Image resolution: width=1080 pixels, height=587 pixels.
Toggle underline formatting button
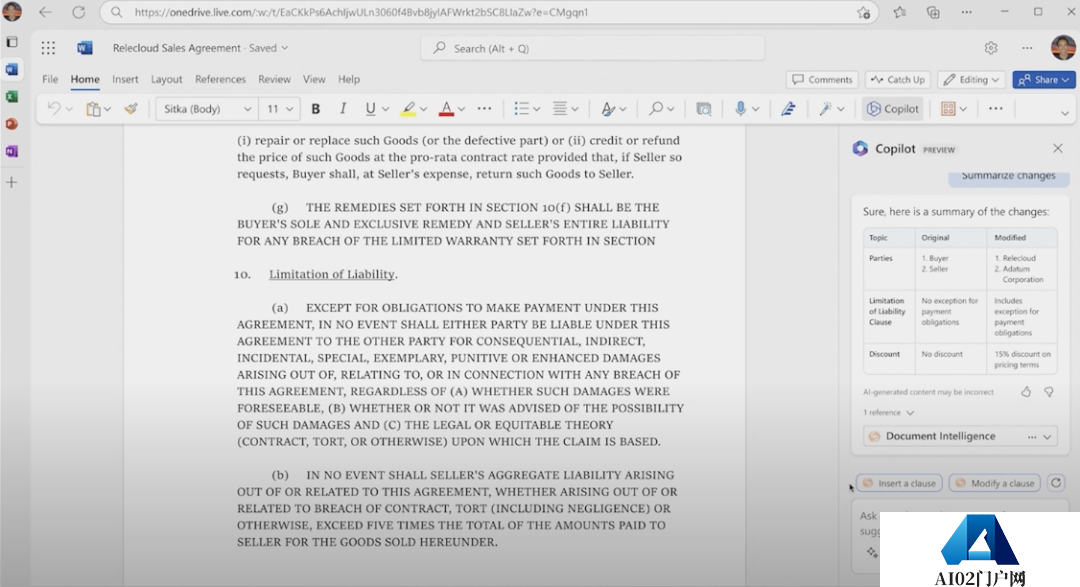pos(370,109)
